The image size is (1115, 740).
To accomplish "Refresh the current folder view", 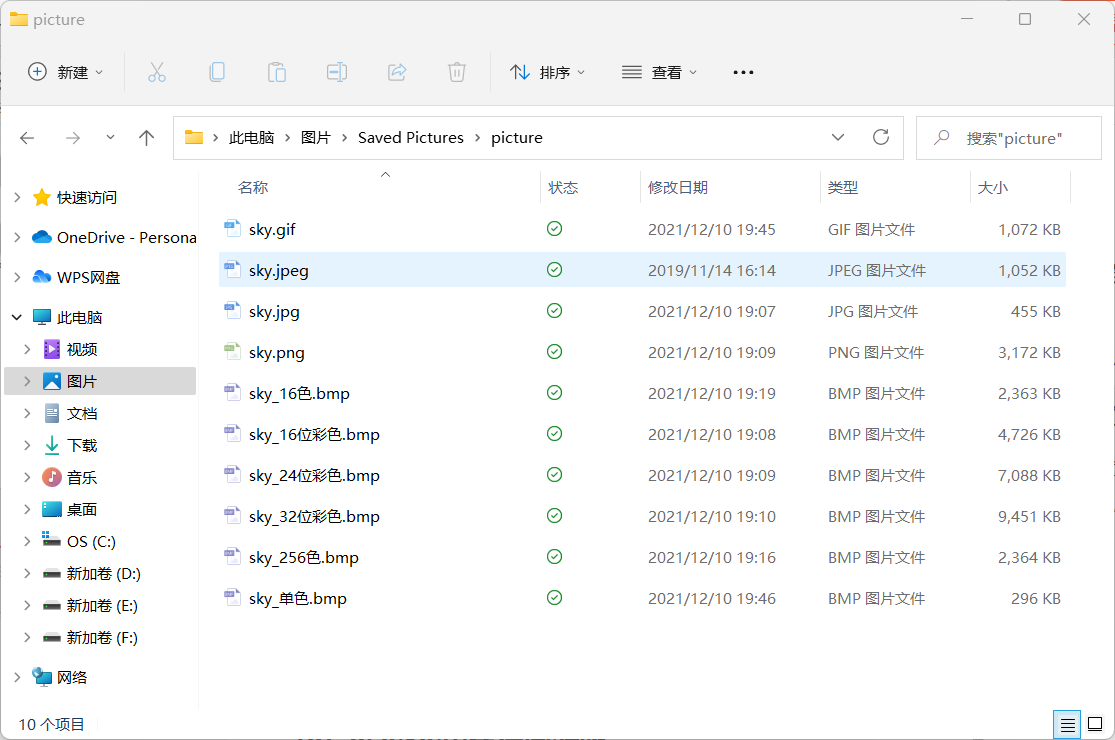I will pos(881,137).
